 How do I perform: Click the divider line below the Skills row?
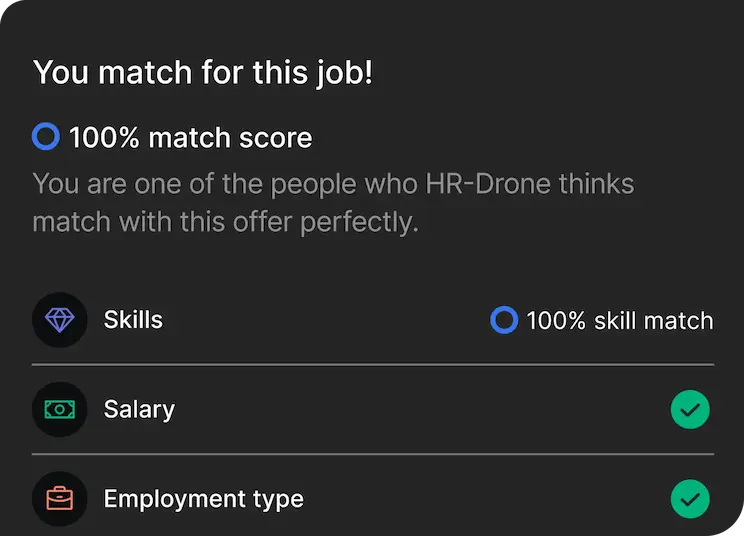pos(373,365)
